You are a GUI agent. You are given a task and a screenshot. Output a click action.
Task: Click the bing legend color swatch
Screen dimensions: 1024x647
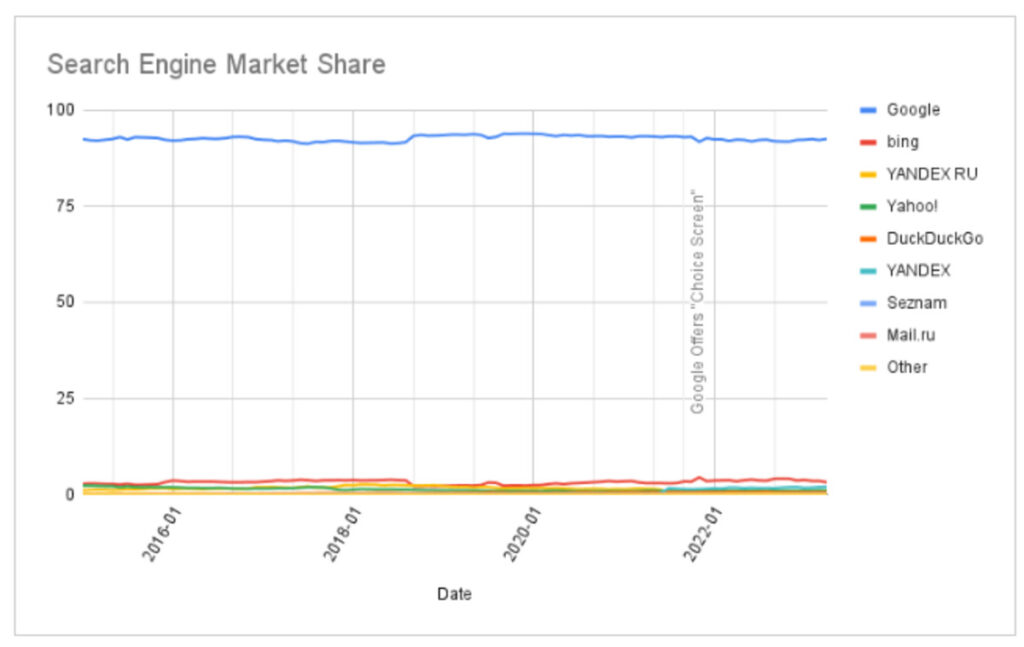(868, 142)
